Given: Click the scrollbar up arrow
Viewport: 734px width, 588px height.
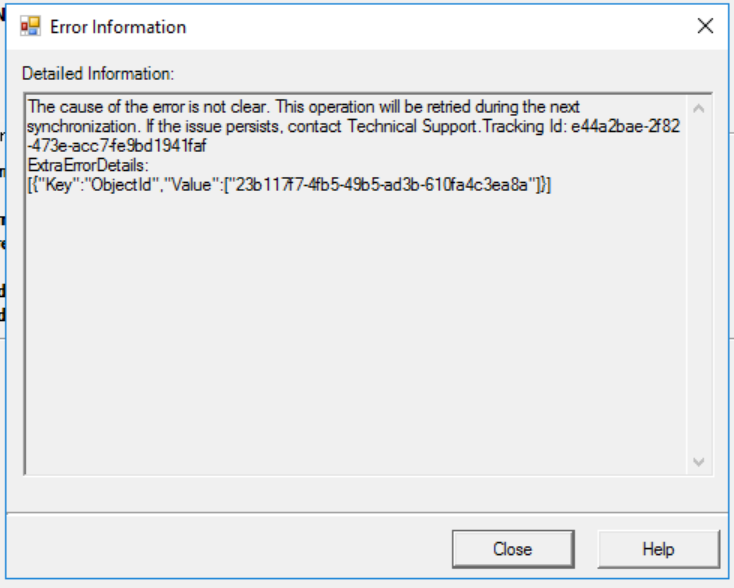Looking at the screenshot, I should tap(699, 108).
